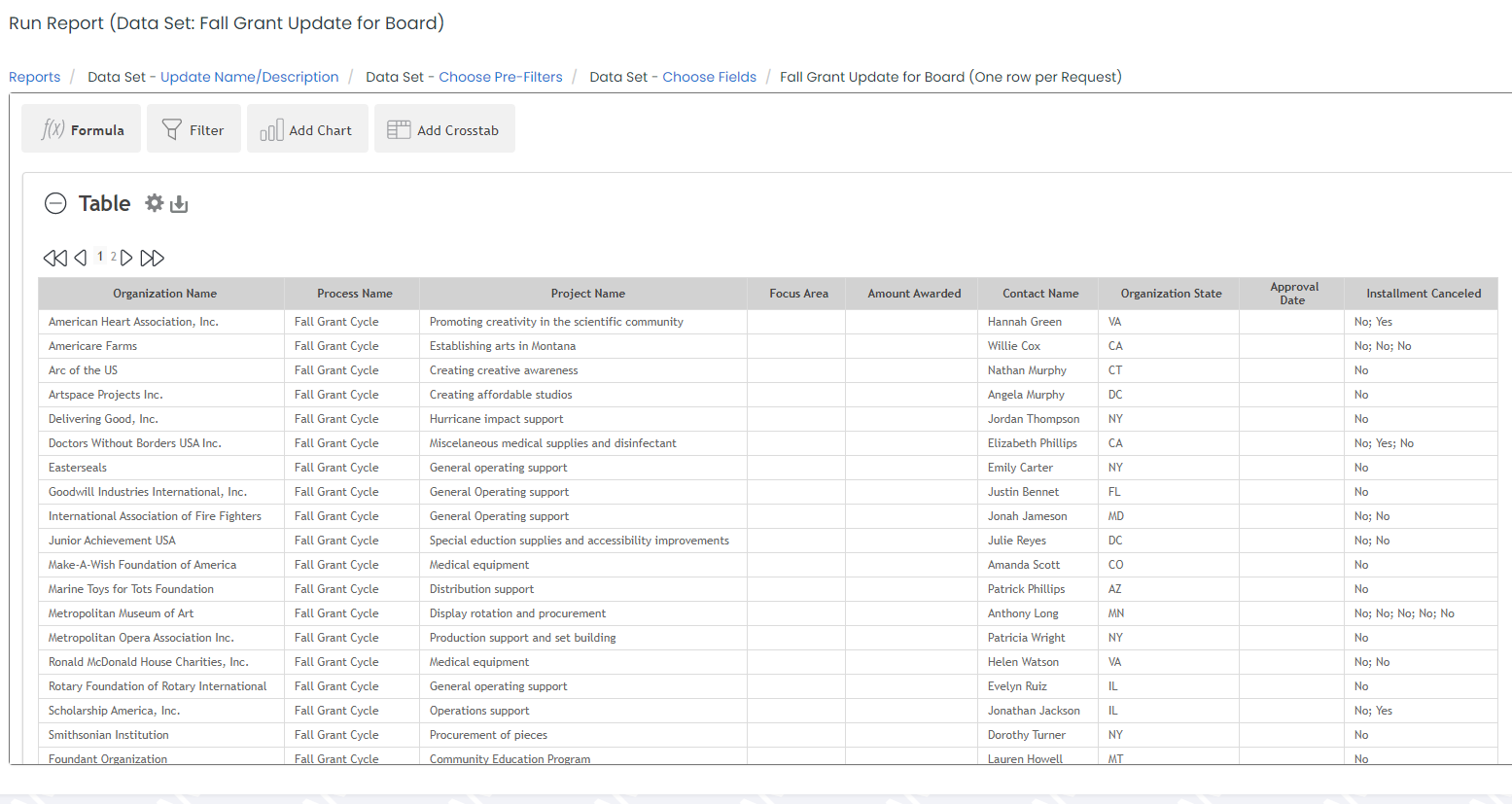Select Make-A-Wish Foundation of America cell
This screenshot has width=1512, height=804.
coord(161,565)
